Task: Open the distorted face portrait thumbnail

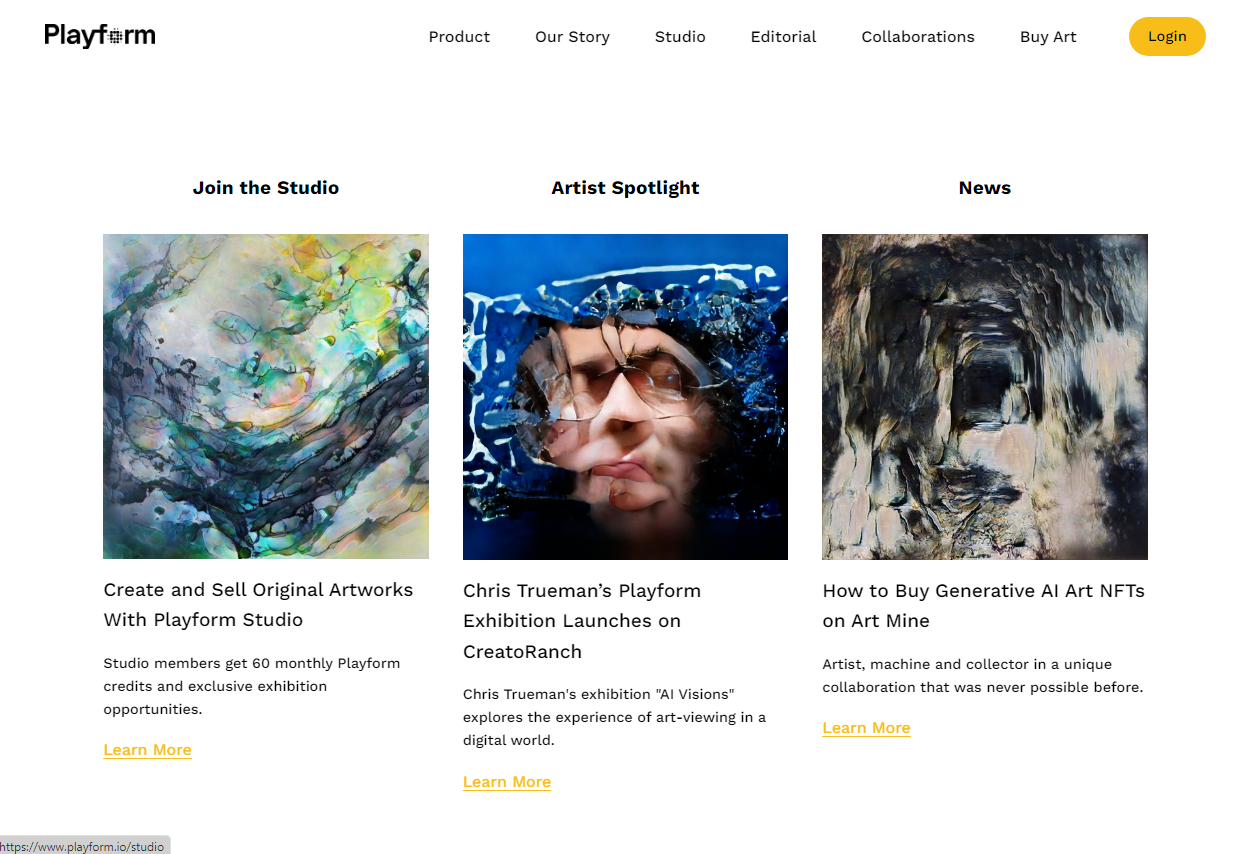Action: (625, 397)
